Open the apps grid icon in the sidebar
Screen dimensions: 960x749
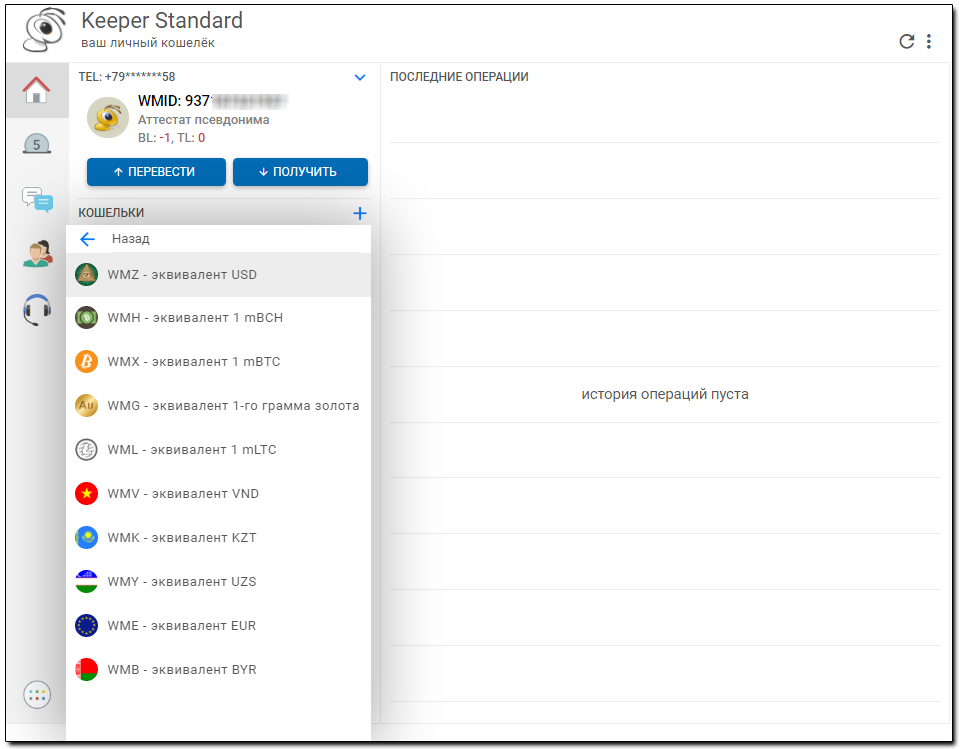point(37,694)
